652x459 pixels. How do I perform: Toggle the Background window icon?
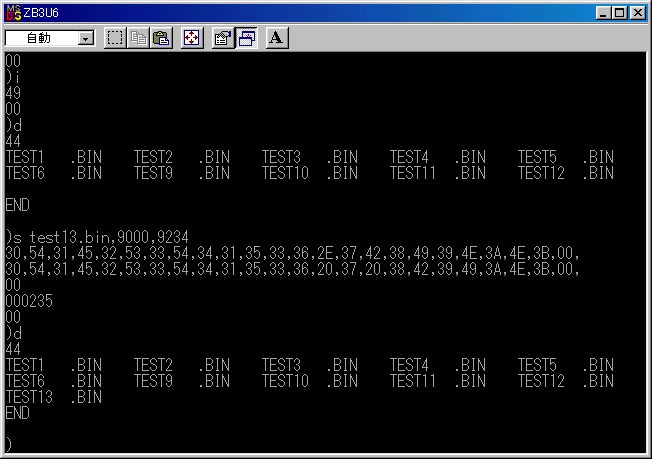click(x=247, y=38)
